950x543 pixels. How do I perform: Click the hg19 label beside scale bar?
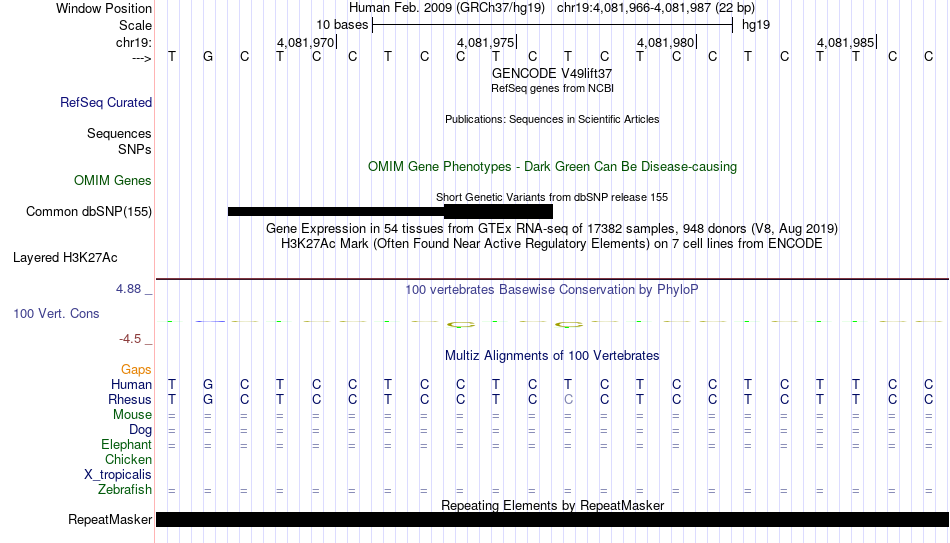[756, 25]
